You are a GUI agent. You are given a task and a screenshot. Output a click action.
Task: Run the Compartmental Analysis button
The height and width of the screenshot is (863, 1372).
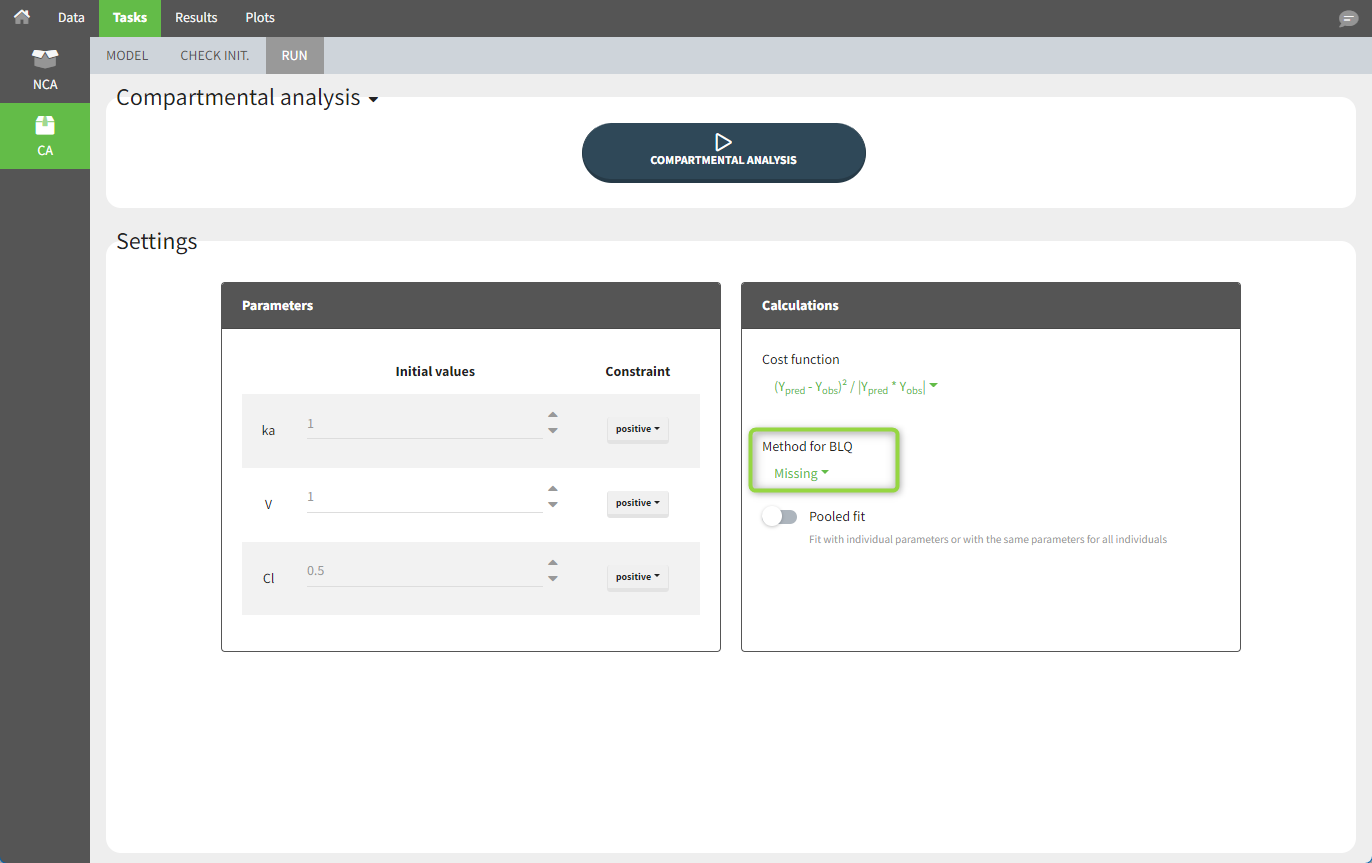(723, 152)
